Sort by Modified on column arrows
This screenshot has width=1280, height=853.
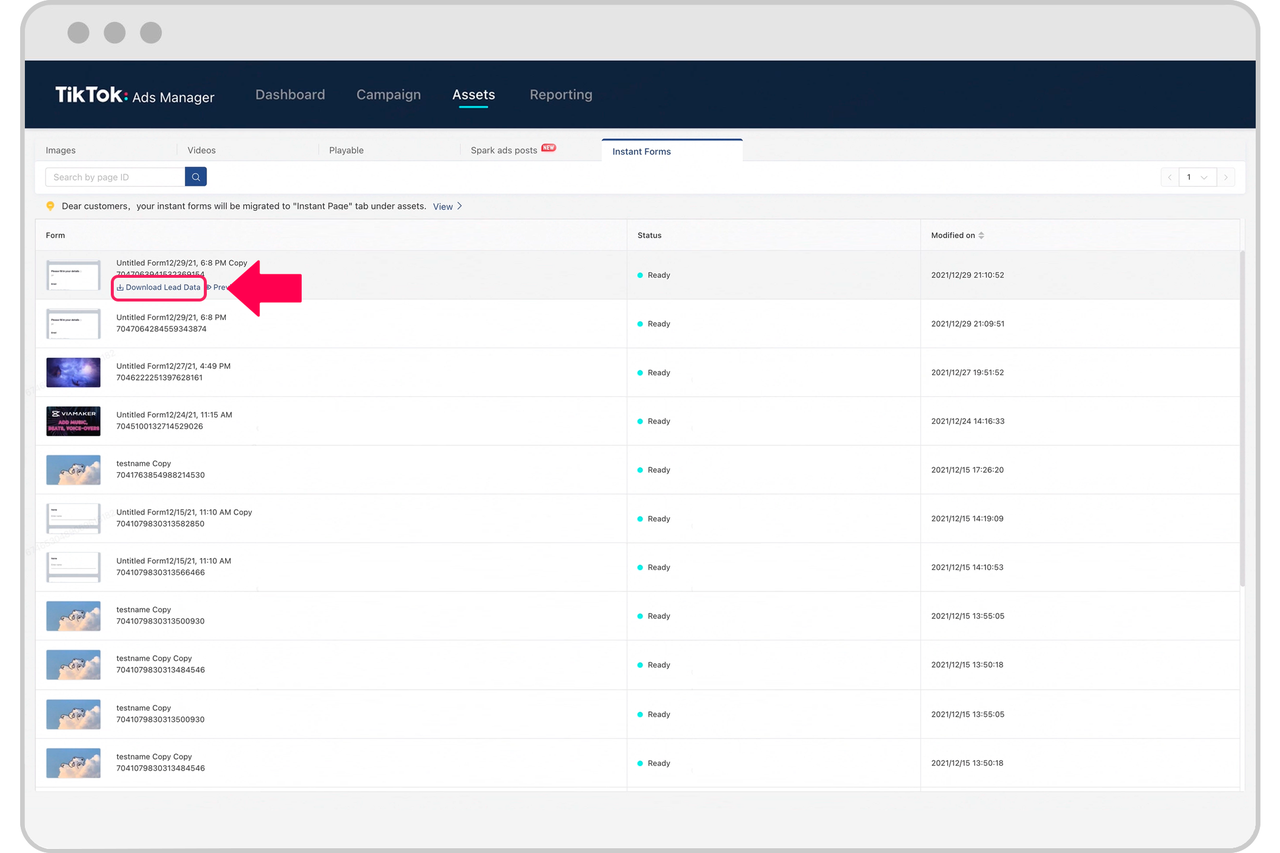tap(981, 236)
